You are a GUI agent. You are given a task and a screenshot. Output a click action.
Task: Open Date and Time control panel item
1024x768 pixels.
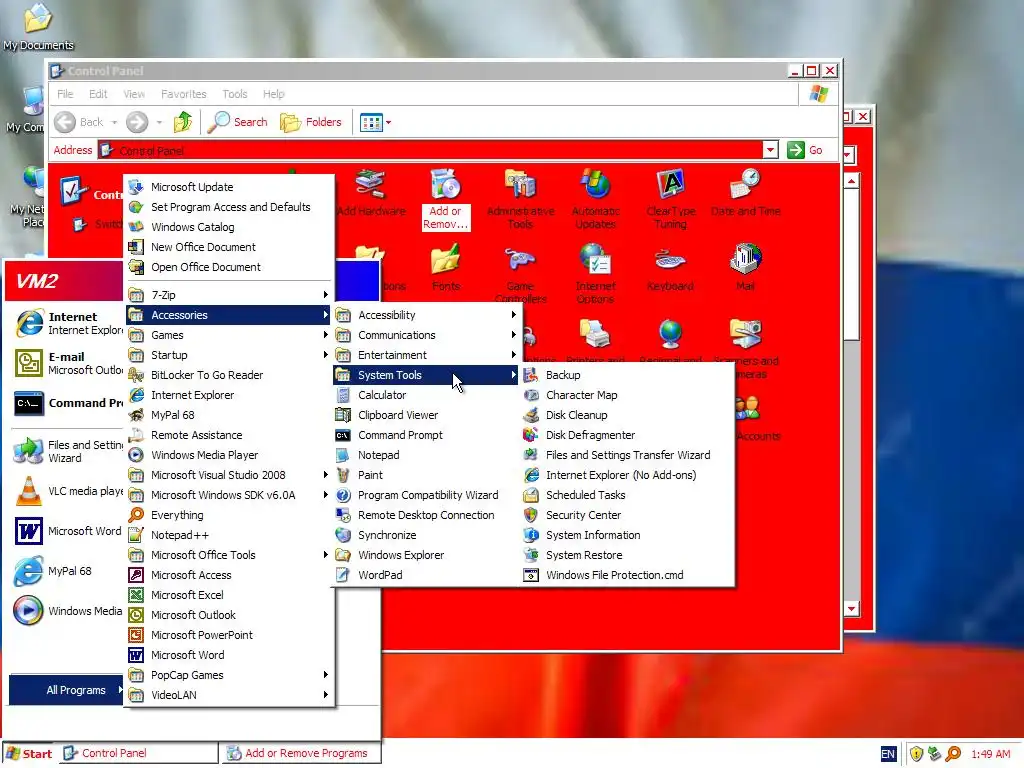click(745, 193)
